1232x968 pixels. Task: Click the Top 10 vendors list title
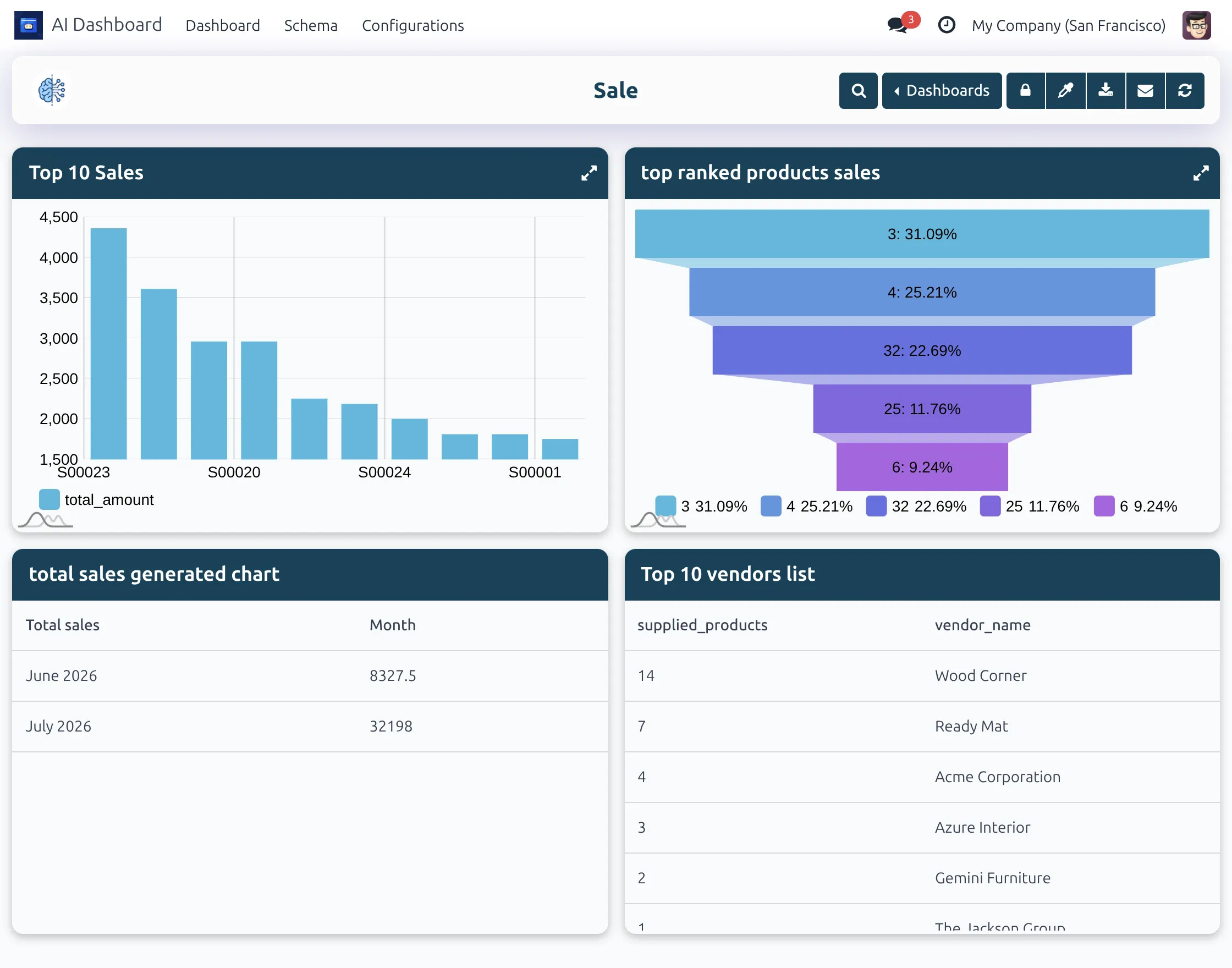(728, 574)
